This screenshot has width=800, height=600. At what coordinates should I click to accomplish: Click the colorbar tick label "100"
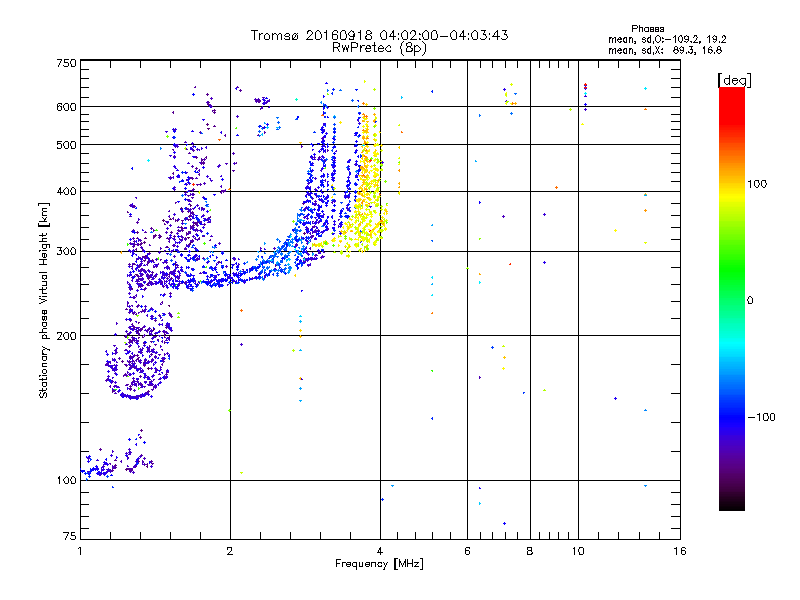(757, 184)
